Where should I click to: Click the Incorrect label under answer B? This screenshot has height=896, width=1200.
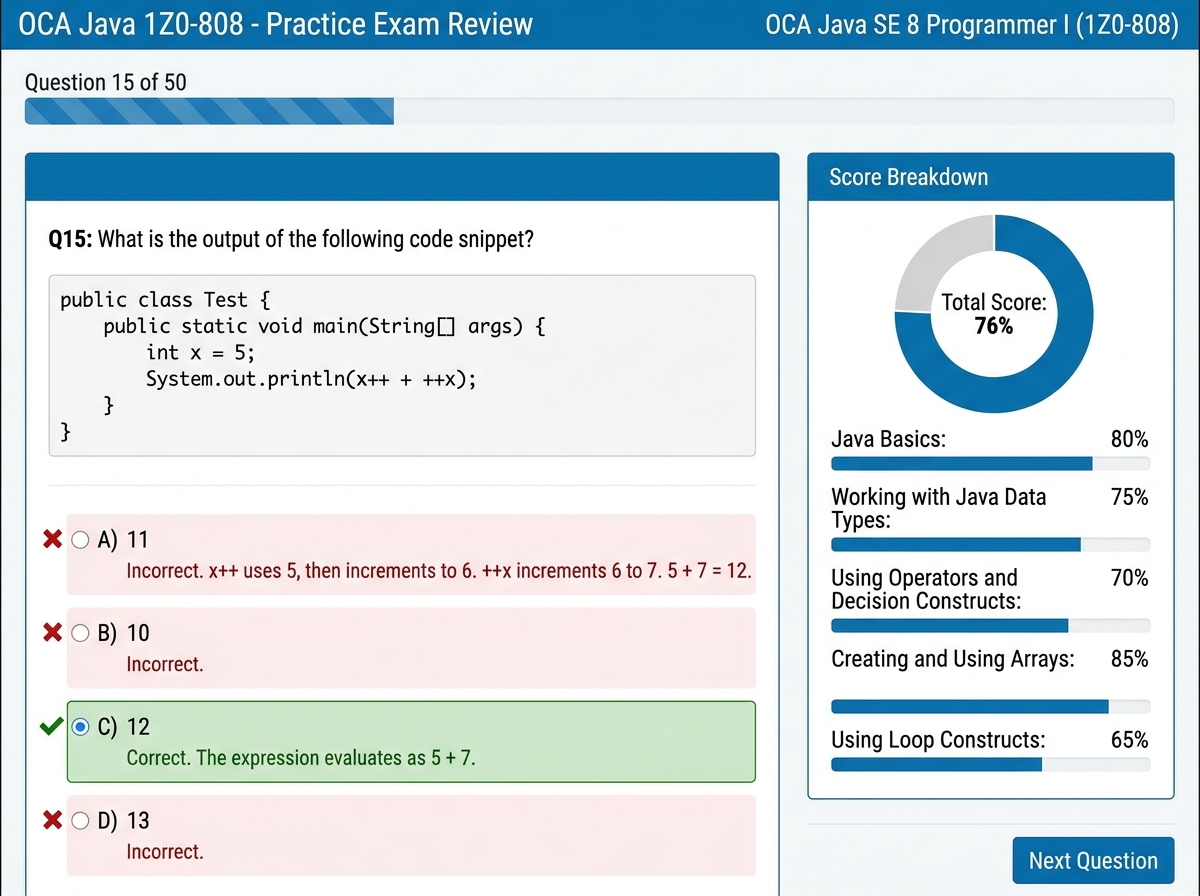pos(165,664)
